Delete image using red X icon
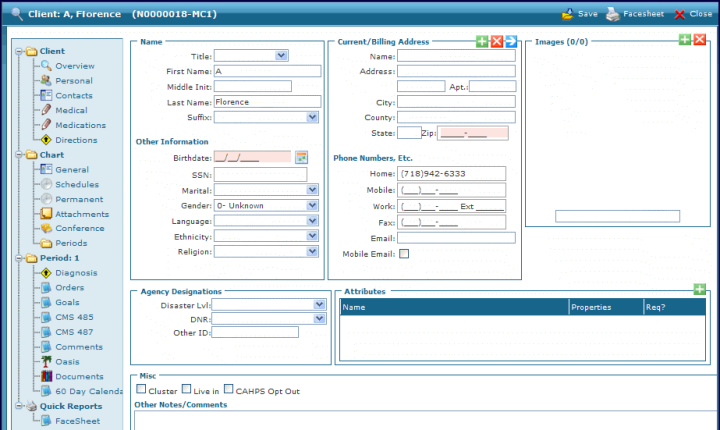The height and width of the screenshot is (430, 720). click(699, 39)
